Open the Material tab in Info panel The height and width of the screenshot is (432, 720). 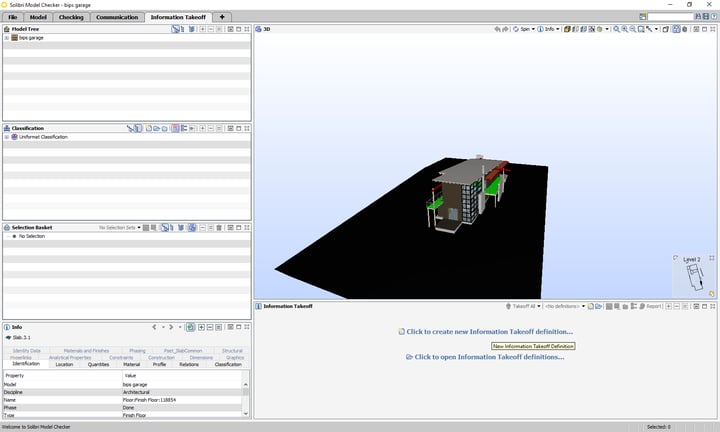coord(131,364)
